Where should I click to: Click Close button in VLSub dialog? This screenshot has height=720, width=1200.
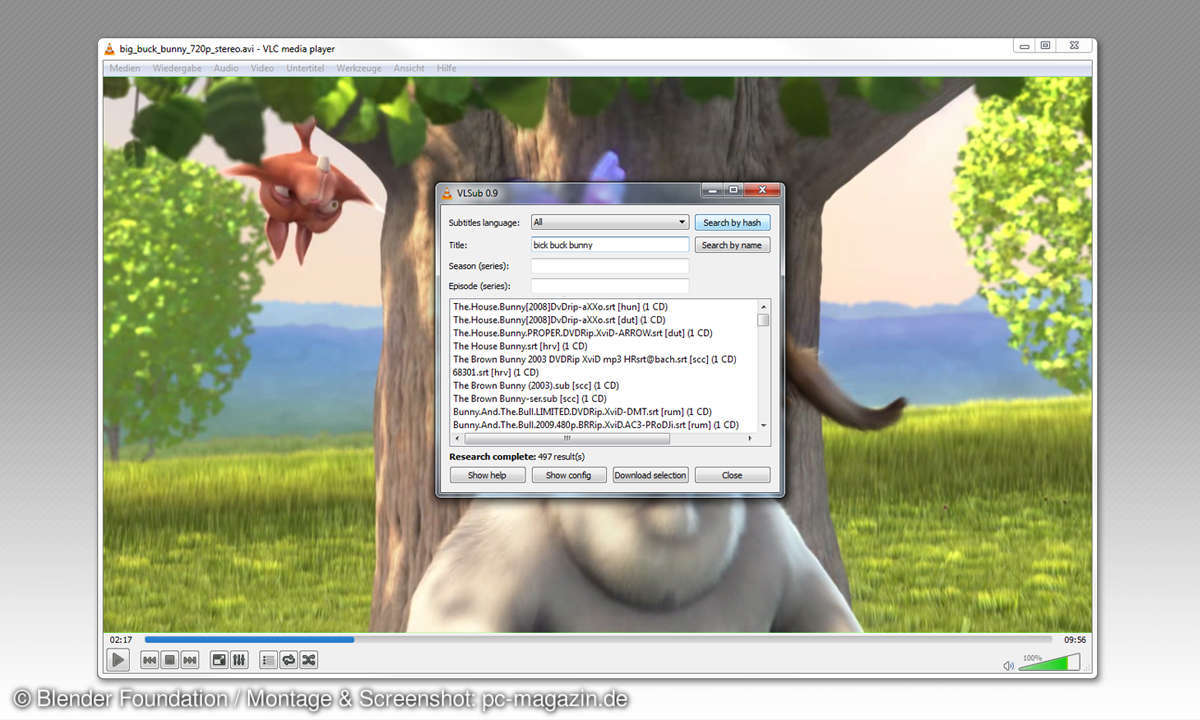732,475
